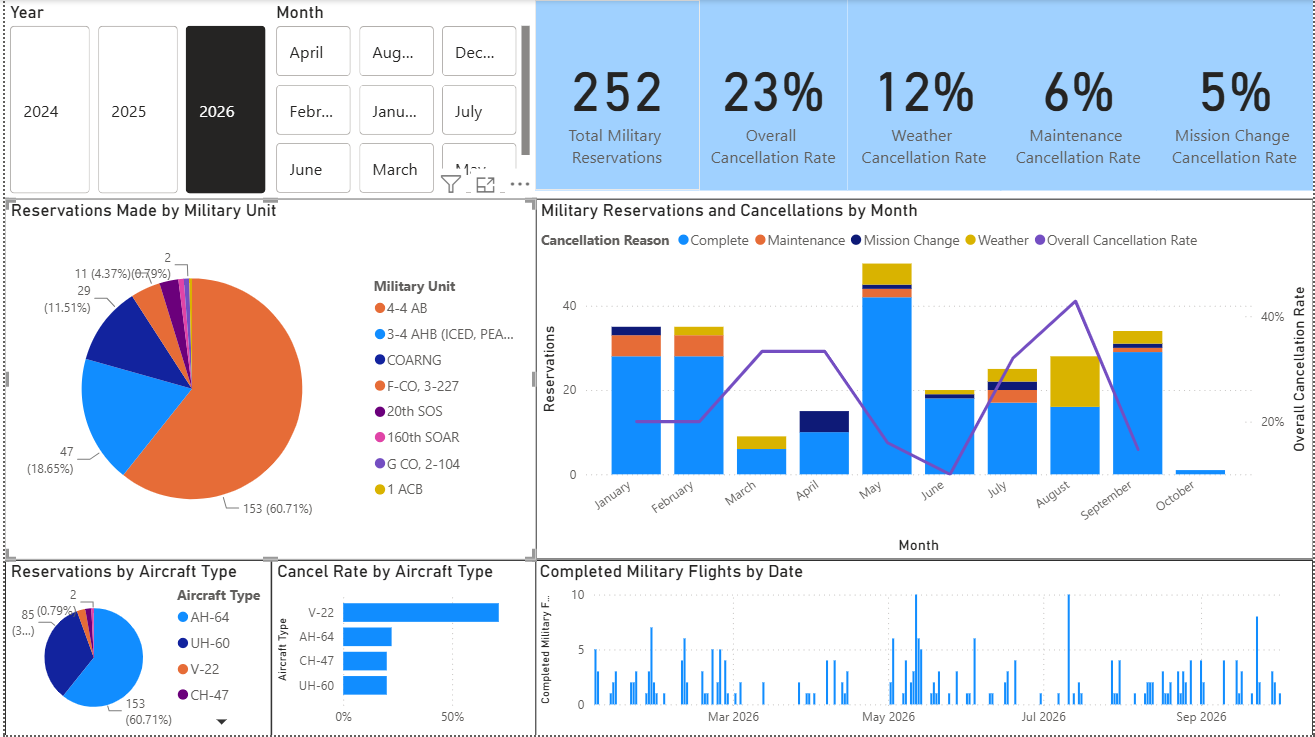Screen dimensions: 1315x737
Task: Click the Mission Change legend item
Action: point(905,240)
